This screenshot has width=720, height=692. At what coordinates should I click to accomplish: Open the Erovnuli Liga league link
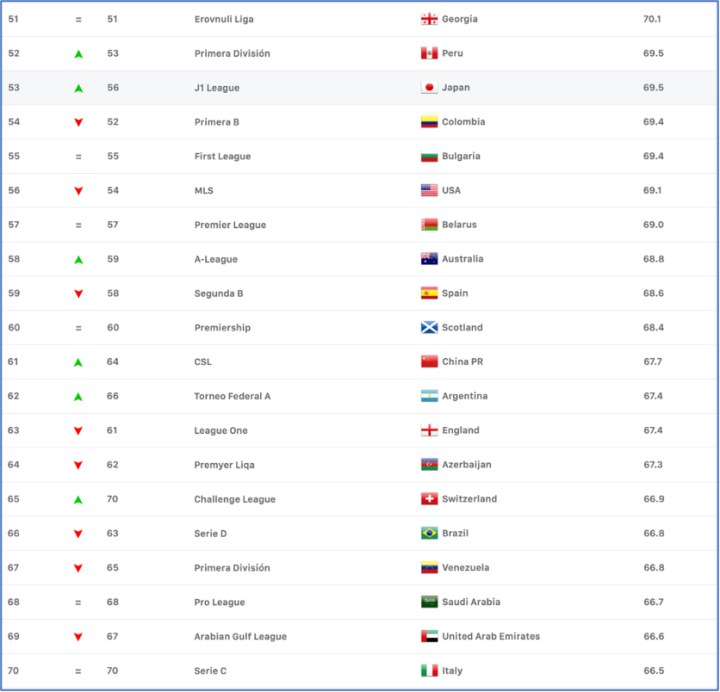coord(223,19)
